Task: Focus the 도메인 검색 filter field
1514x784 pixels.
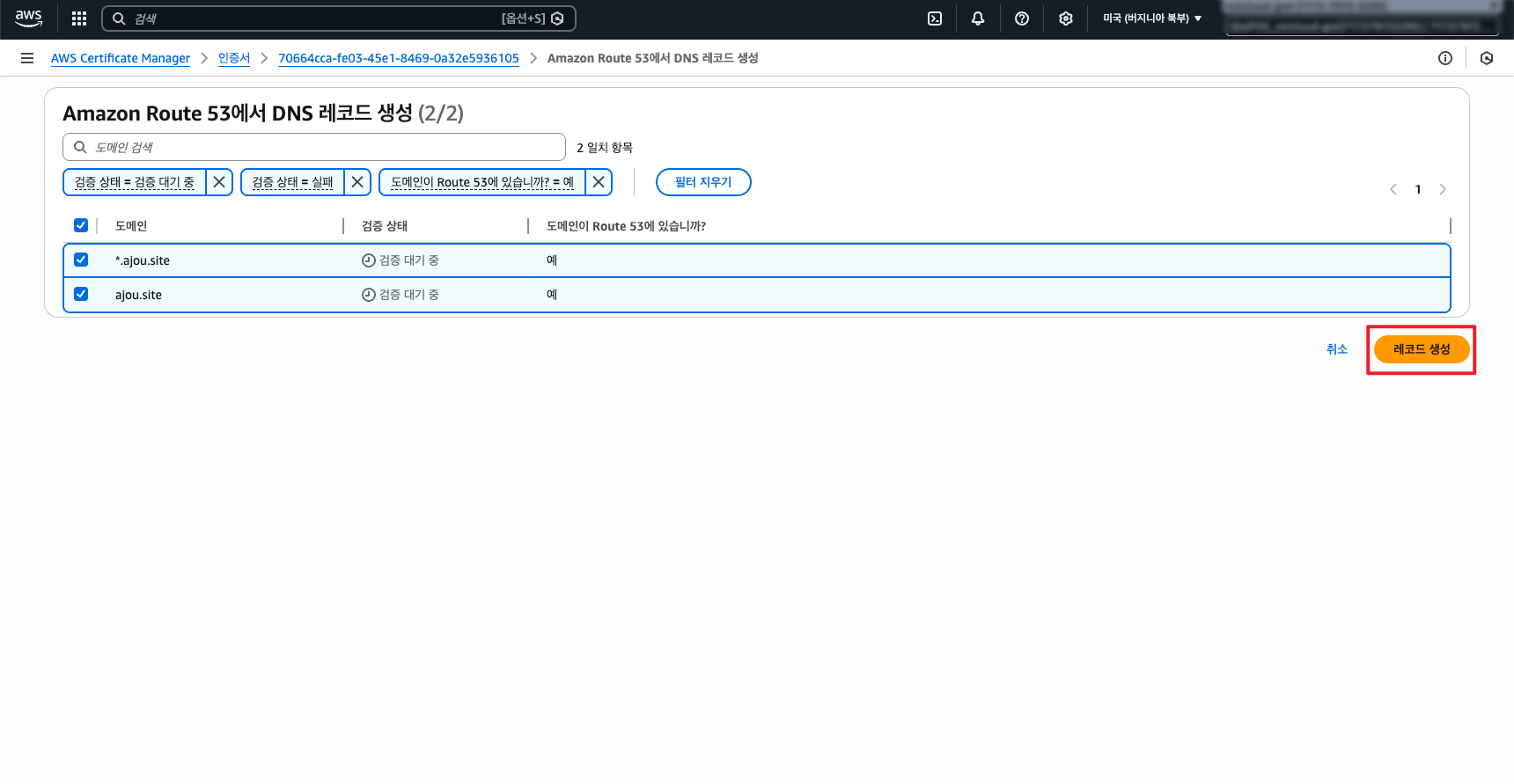Action: [314, 147]
